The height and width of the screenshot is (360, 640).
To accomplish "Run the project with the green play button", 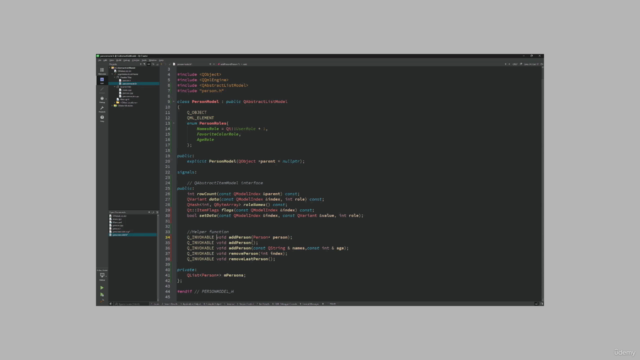I will point(102,287).
